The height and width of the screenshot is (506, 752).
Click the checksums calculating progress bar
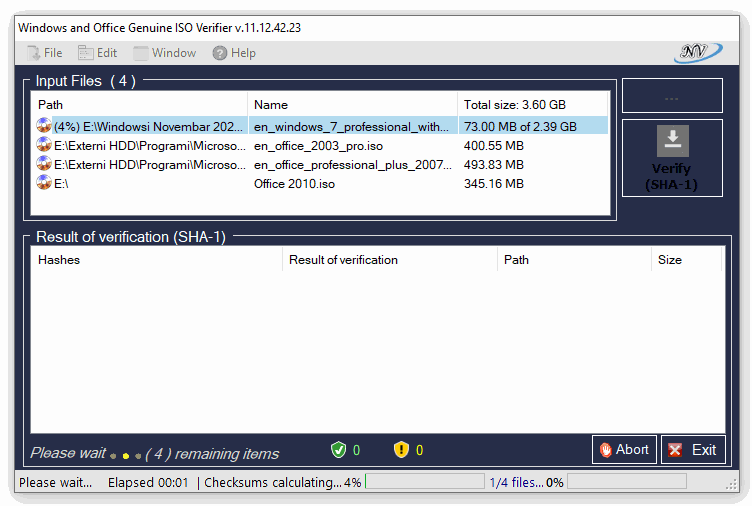(424, 481)
